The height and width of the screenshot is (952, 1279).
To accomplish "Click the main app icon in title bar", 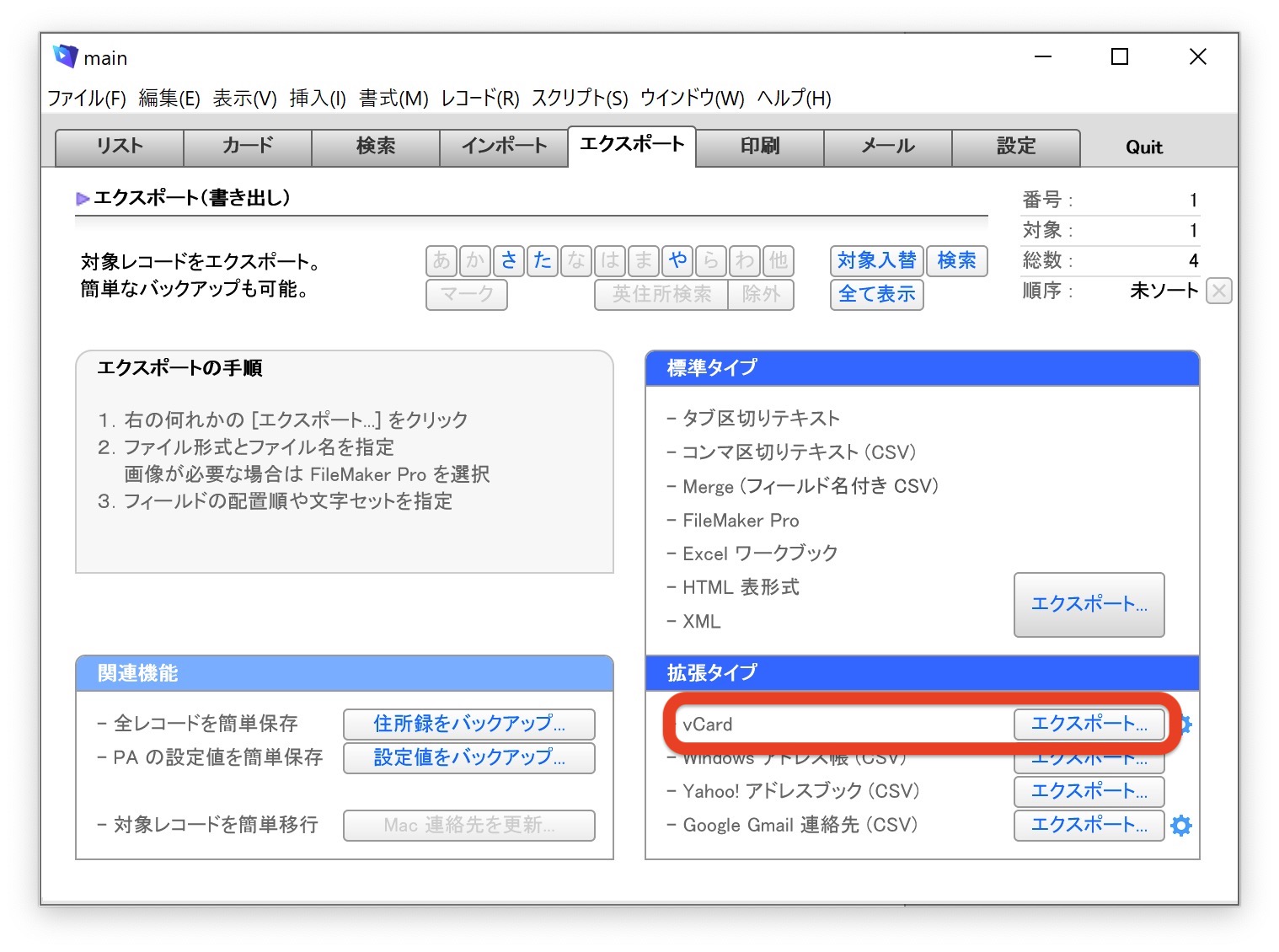I will 65,56.
